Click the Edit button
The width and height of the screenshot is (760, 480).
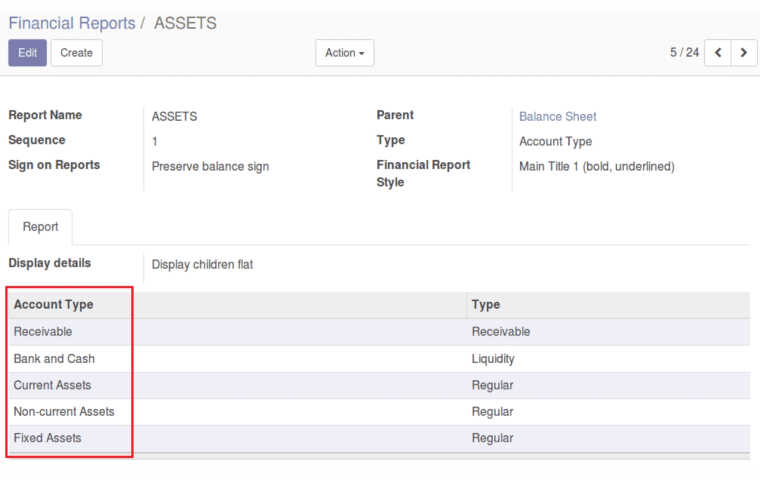tap(28, 53)
